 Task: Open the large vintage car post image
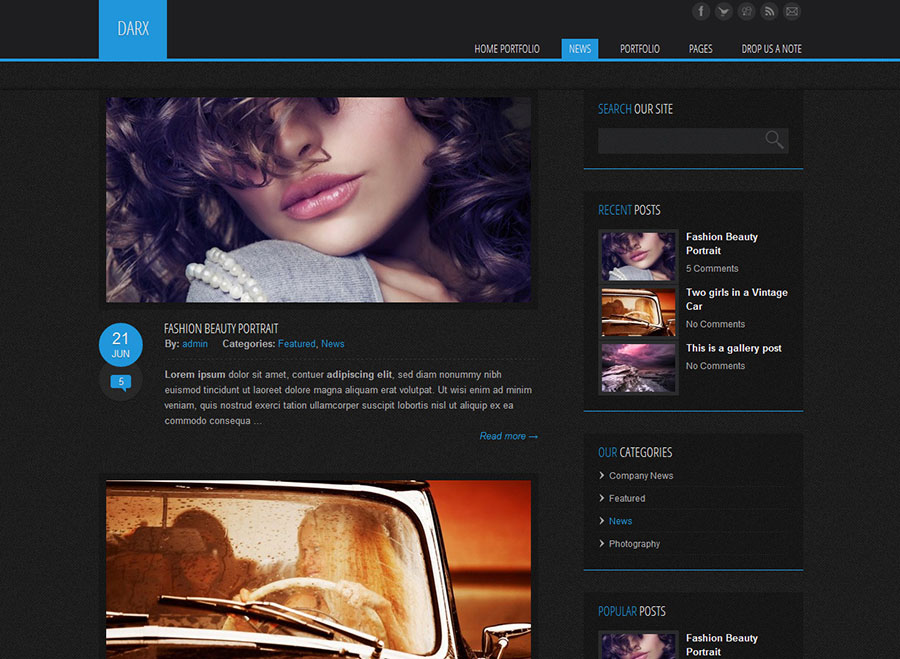pyautogui.click(x=319, y=569)
